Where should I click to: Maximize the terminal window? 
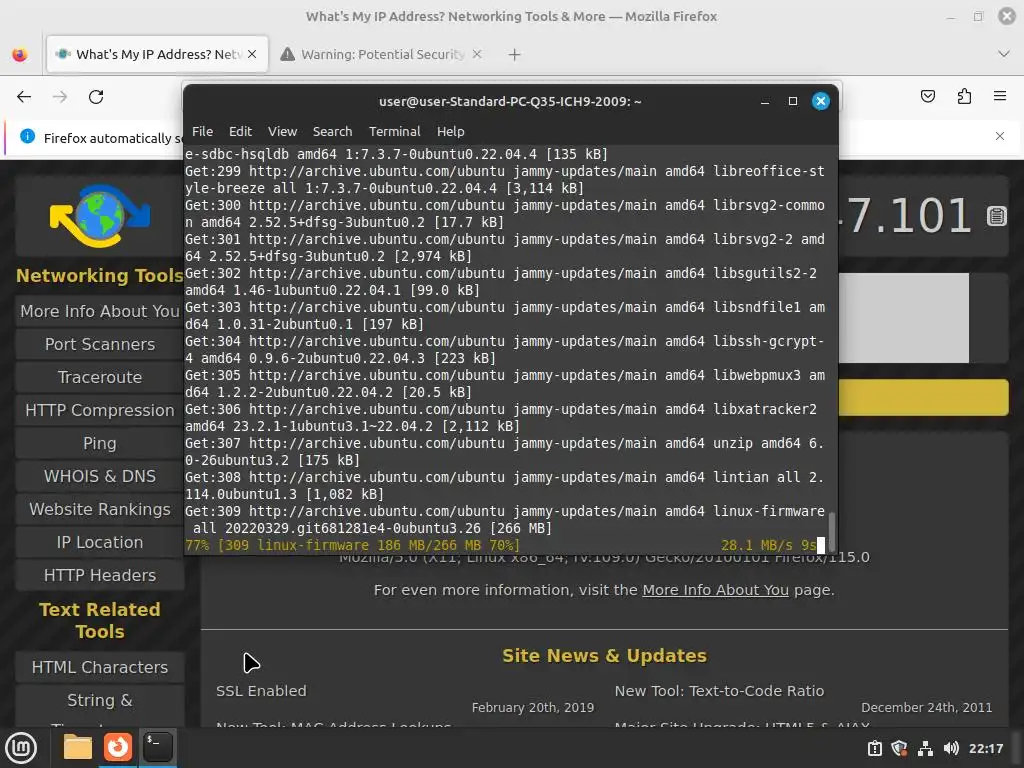(x=793, y=101)
